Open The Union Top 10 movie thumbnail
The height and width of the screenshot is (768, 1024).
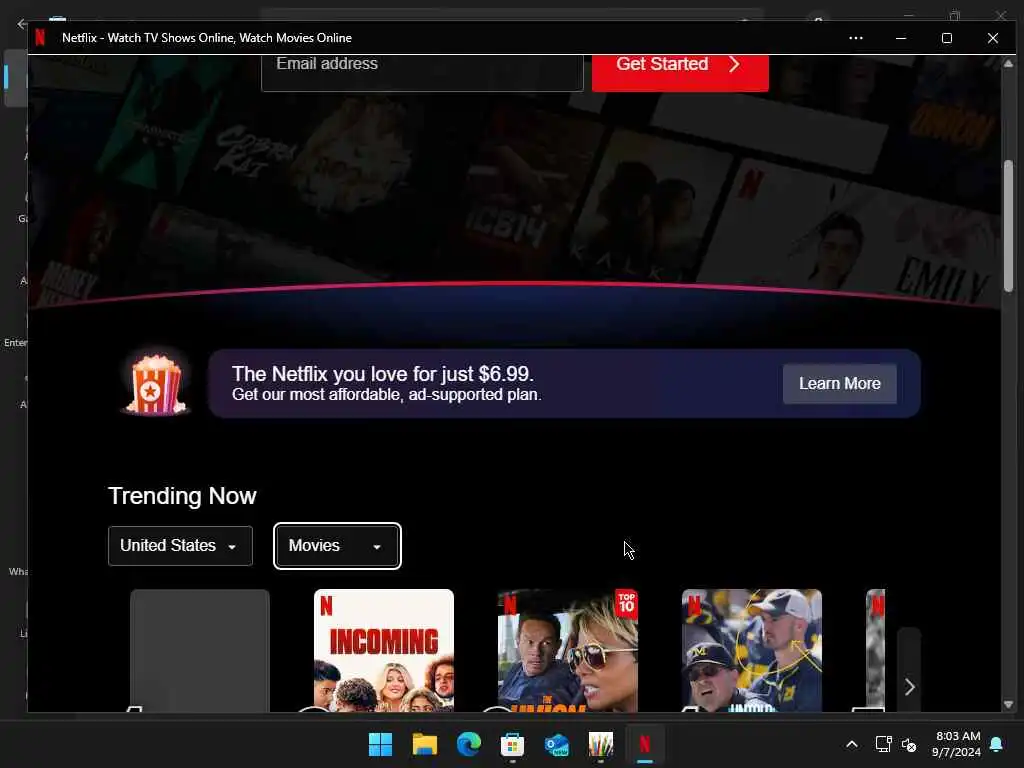(568, 650)
